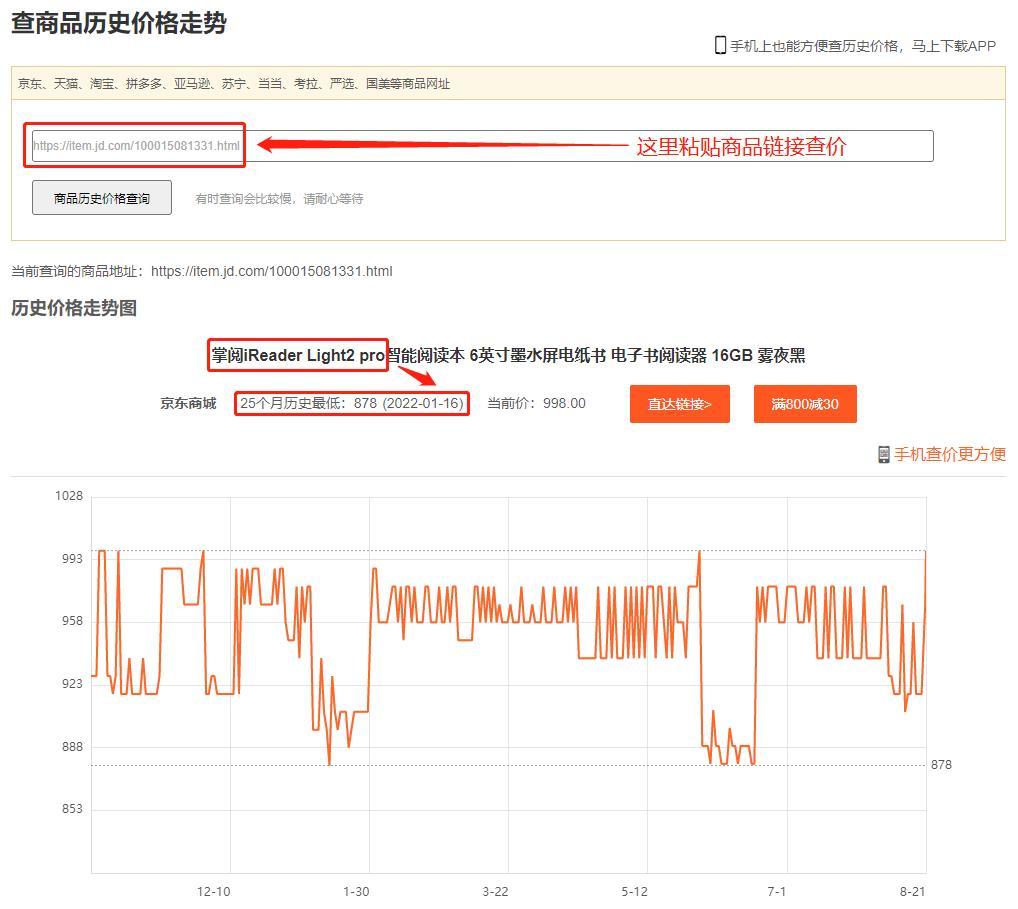This screenshot has width=1018, height=909.
Task: Click the 历史价格走势图 section heading
Action: click(x=74, y=308)
